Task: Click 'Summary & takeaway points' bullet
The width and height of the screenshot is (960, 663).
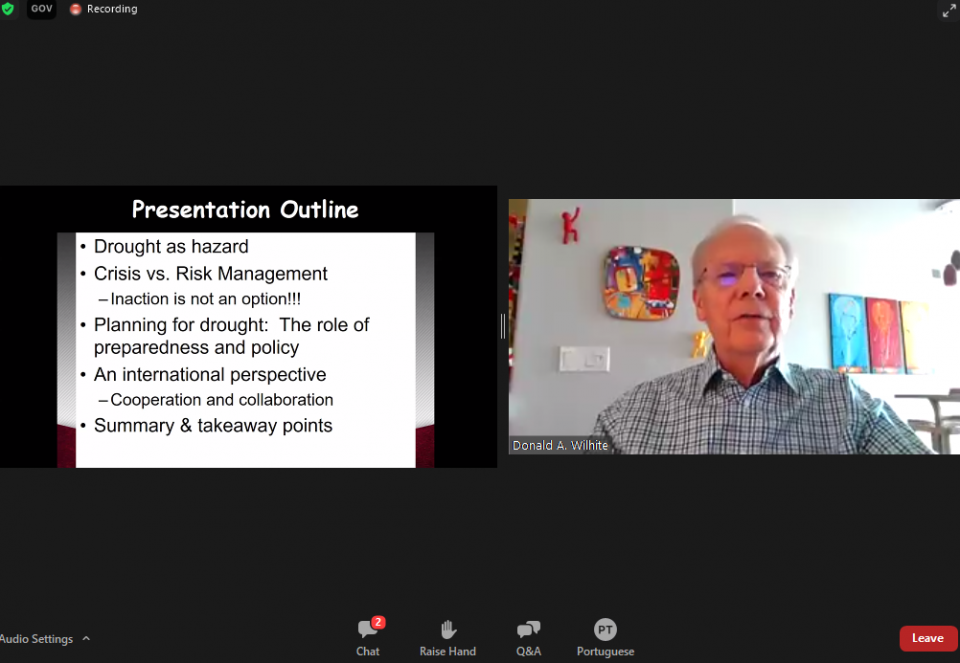Action: point(213,425)
